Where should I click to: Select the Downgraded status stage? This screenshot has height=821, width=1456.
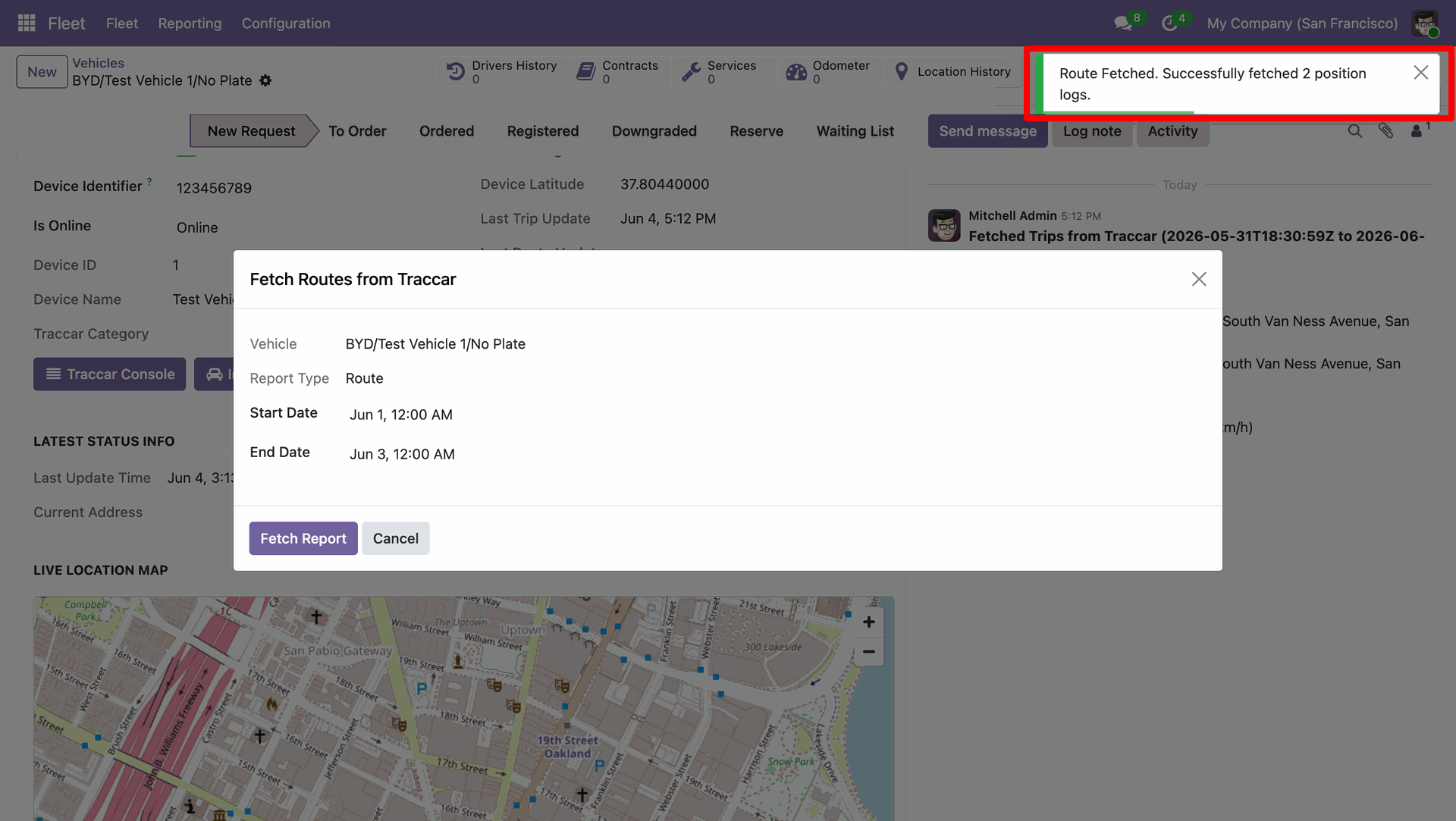(654, 131)
